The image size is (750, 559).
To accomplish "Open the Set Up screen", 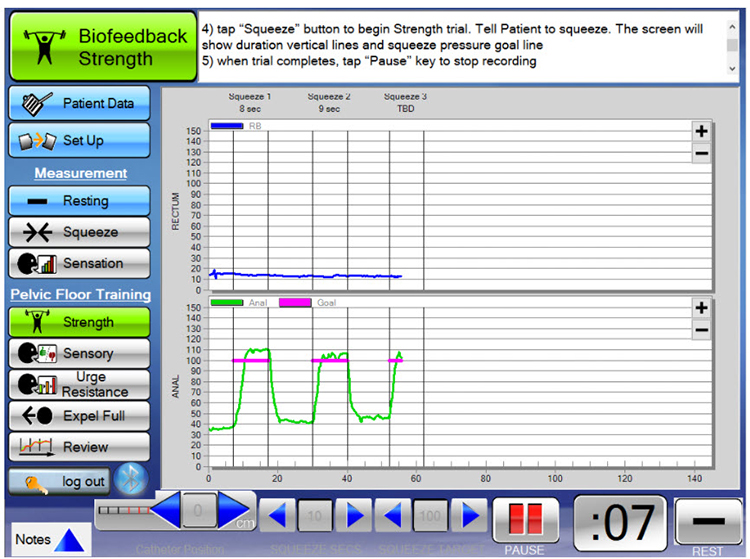I will (x=79, y=140).
